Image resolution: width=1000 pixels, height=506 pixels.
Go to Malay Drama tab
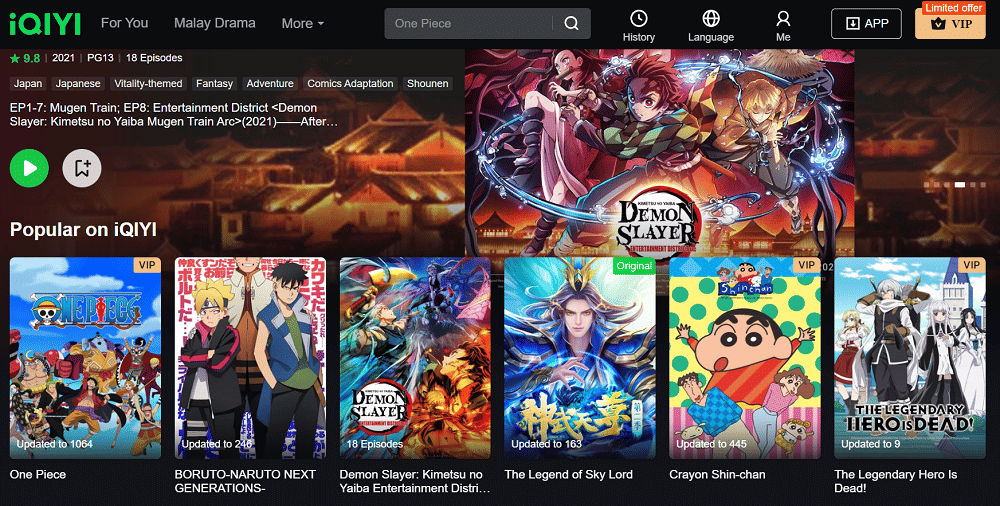coord(214,23)
